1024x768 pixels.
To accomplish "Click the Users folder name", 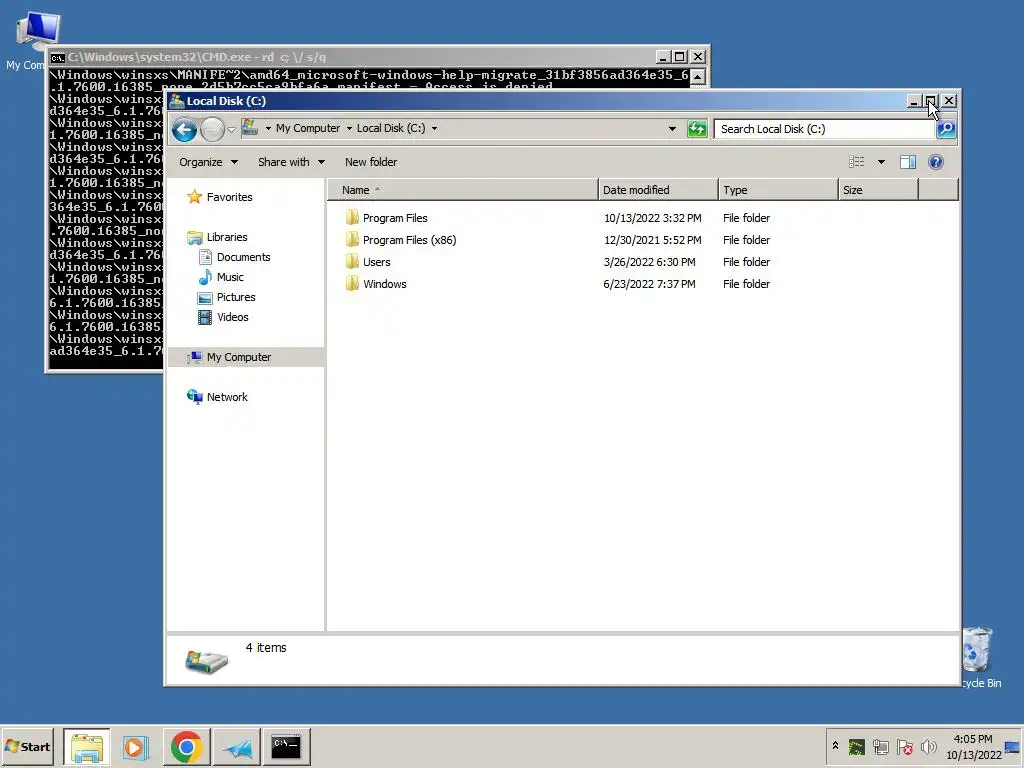I will [x=377, y=263].
